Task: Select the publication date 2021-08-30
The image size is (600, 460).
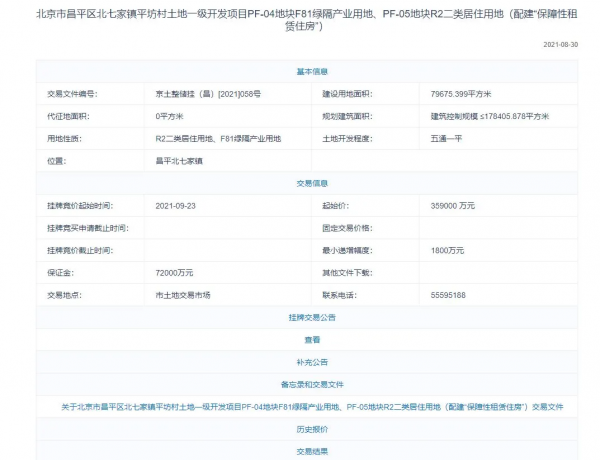Action: point(561,45)
